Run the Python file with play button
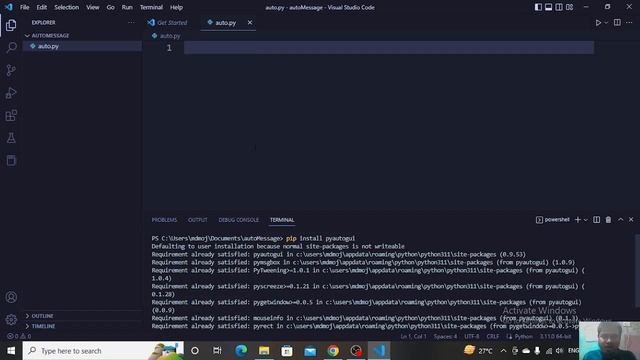Image resolution: width=640 pixels, height=360 pixels. [598, 22]
